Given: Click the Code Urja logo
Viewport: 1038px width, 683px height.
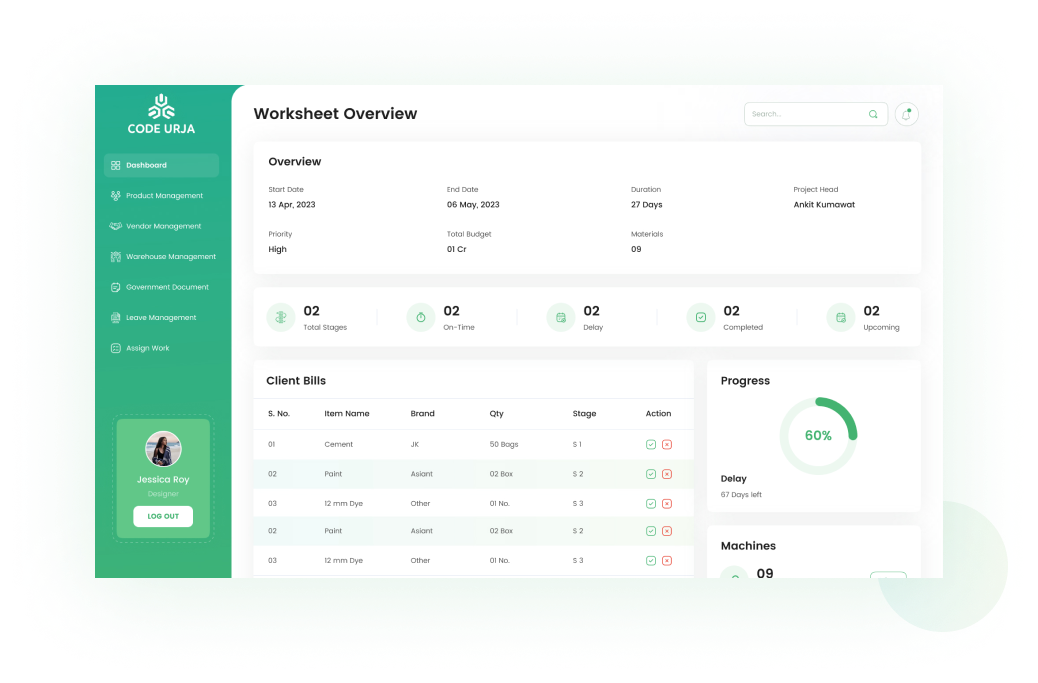Looking at the screenshot, I should [x=161, y=113].
